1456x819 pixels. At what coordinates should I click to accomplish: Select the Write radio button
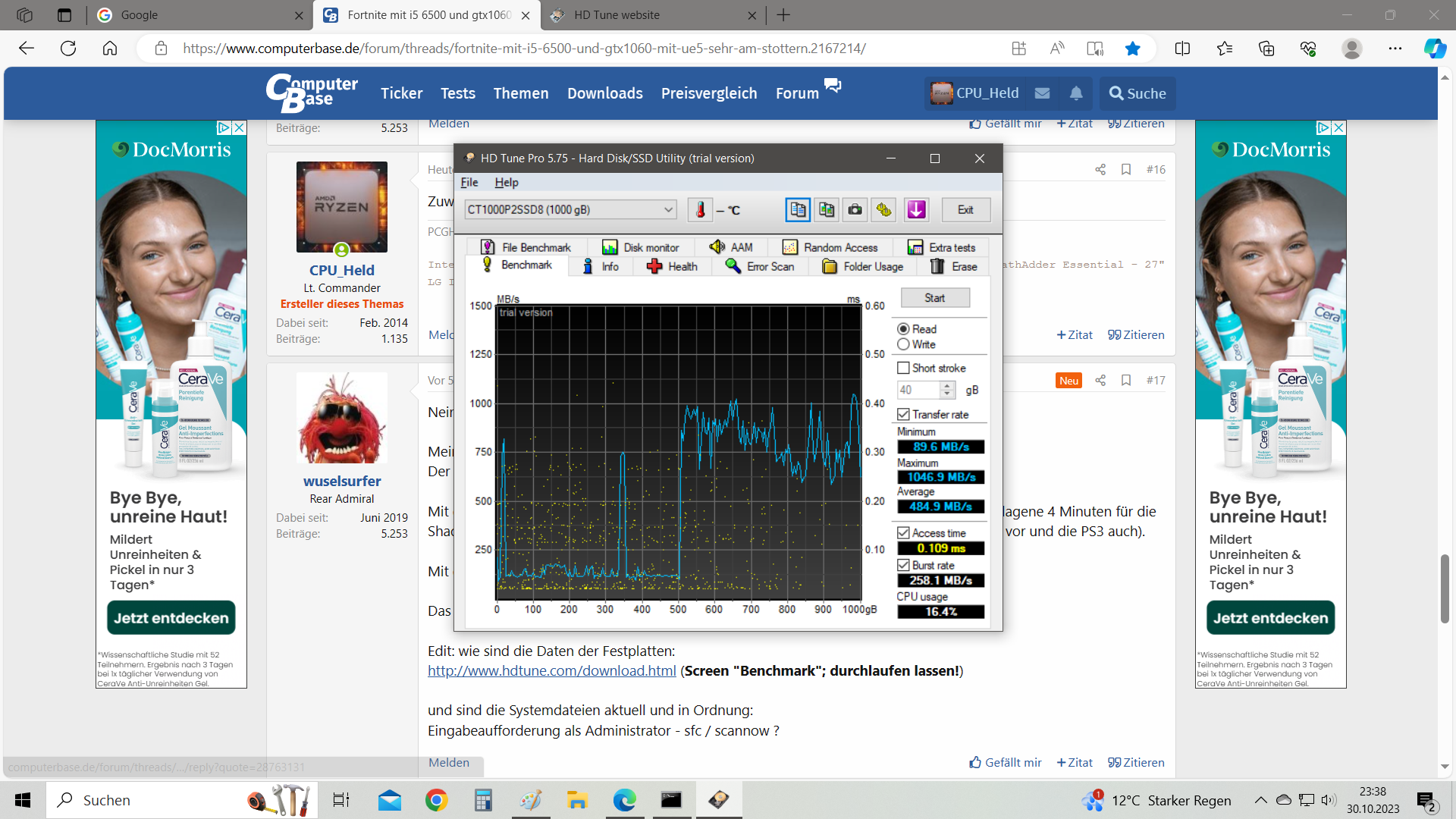903,344
